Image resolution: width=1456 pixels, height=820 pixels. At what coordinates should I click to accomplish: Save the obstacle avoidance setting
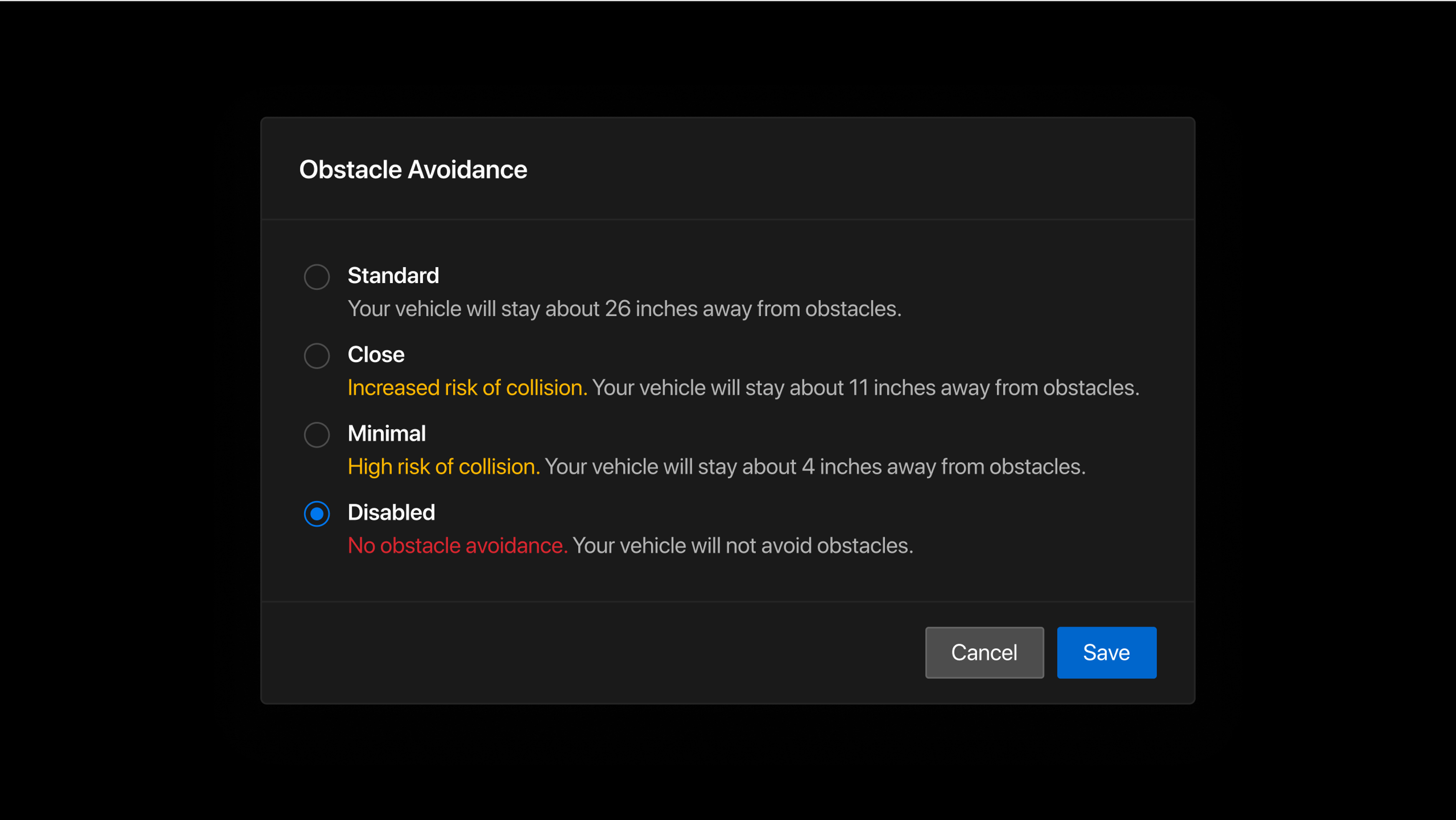tap(1106, 652)
